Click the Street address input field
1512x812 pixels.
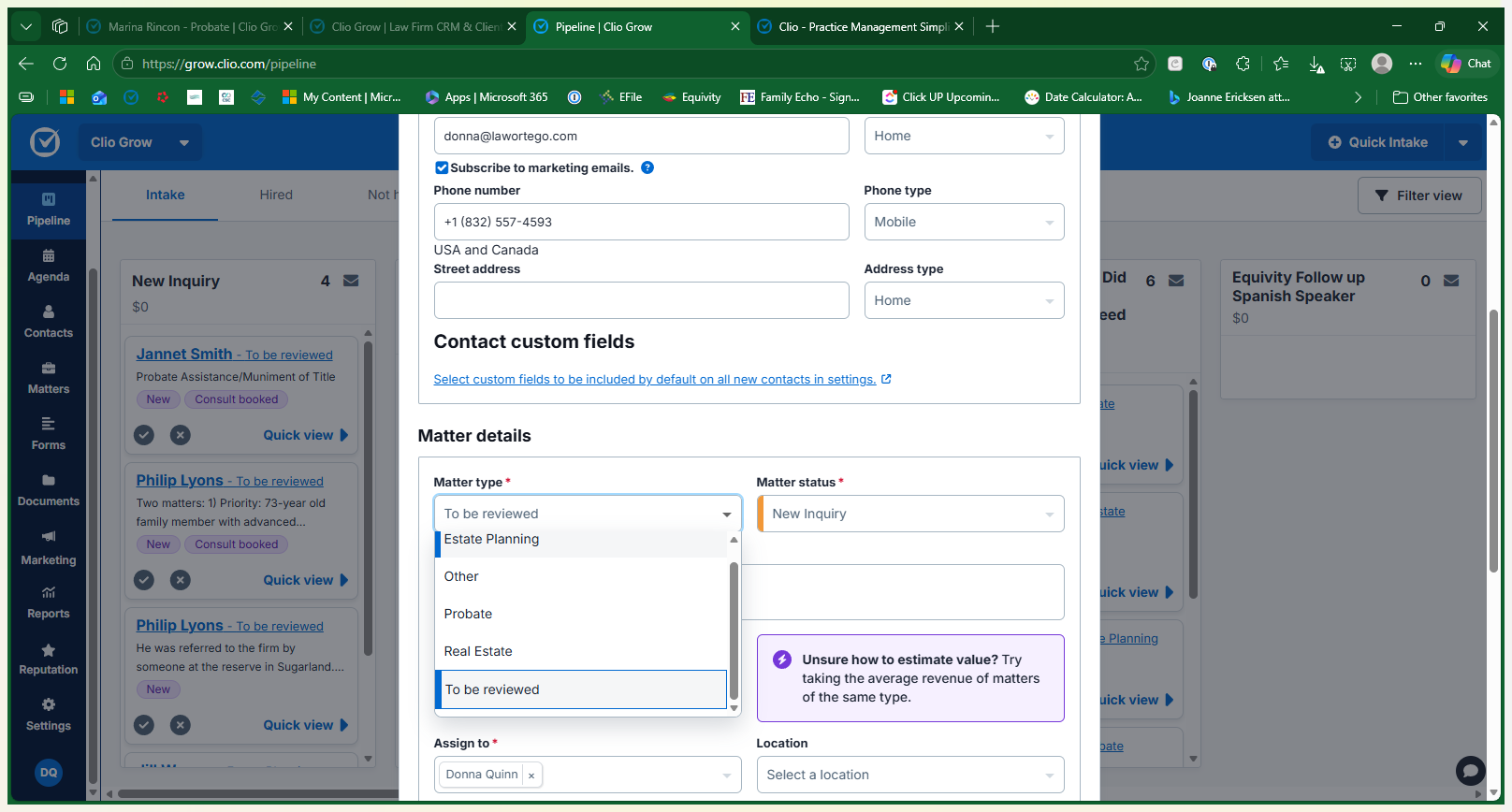point(642,300)
